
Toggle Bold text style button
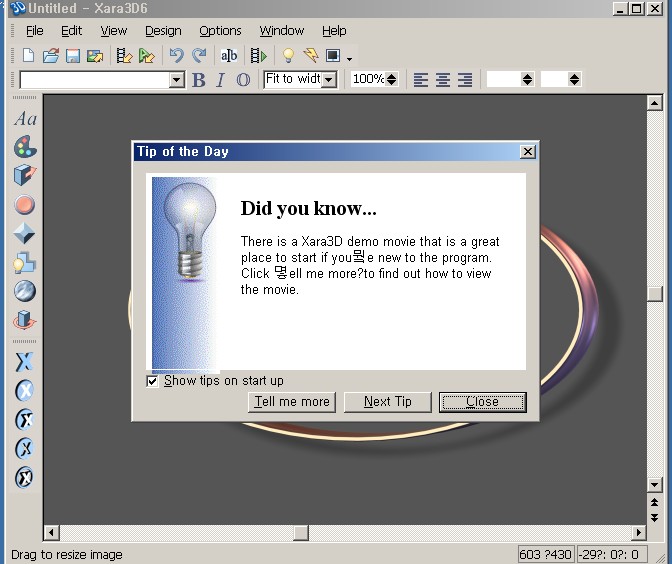[x=198, y=80]
